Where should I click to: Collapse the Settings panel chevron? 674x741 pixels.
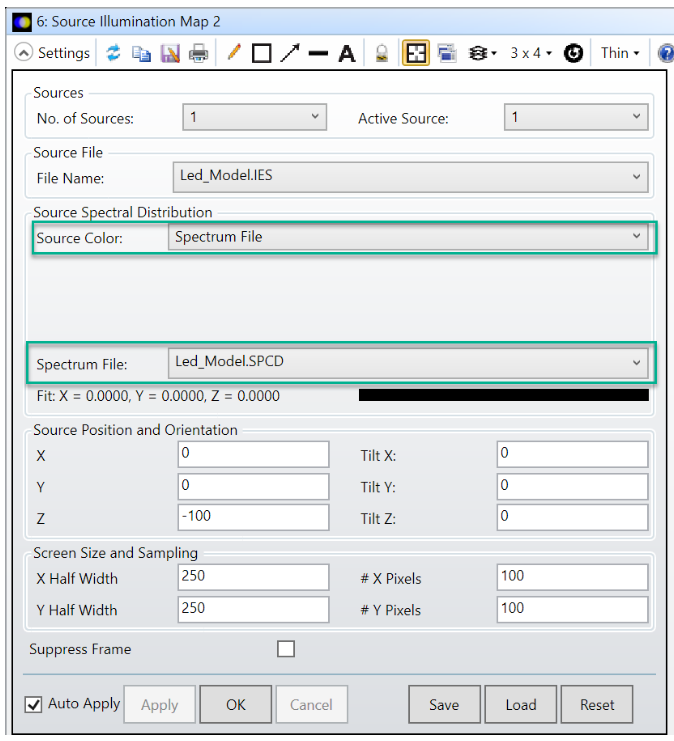coord(22,53)
